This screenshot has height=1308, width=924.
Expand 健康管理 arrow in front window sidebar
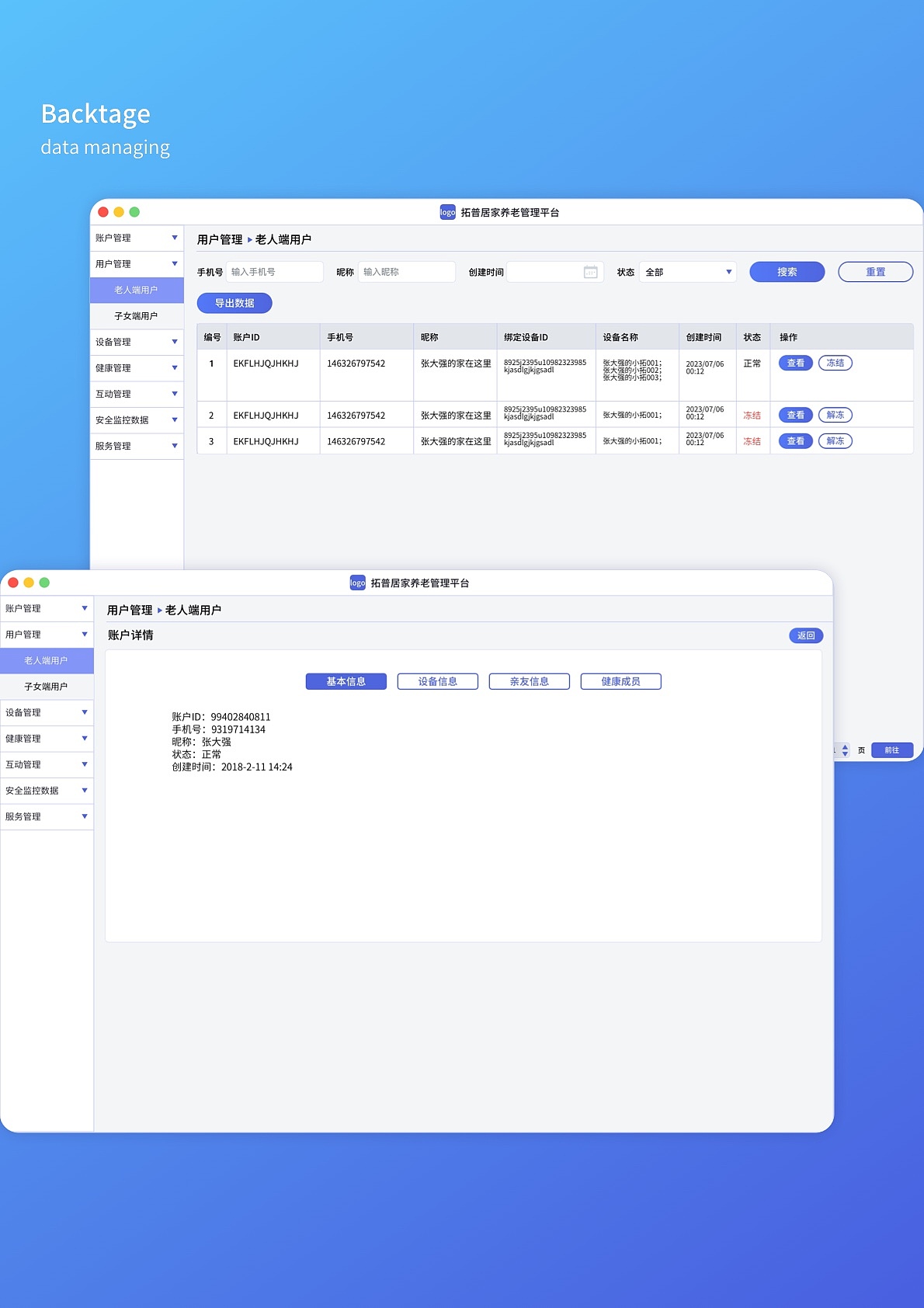pyautogui.click(x=85, y=738)
